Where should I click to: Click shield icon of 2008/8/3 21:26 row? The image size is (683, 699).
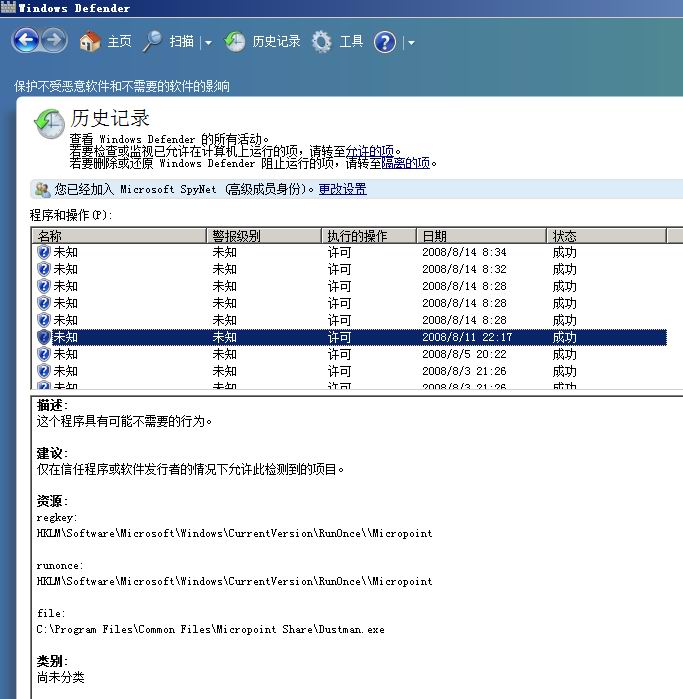point(44,371)
